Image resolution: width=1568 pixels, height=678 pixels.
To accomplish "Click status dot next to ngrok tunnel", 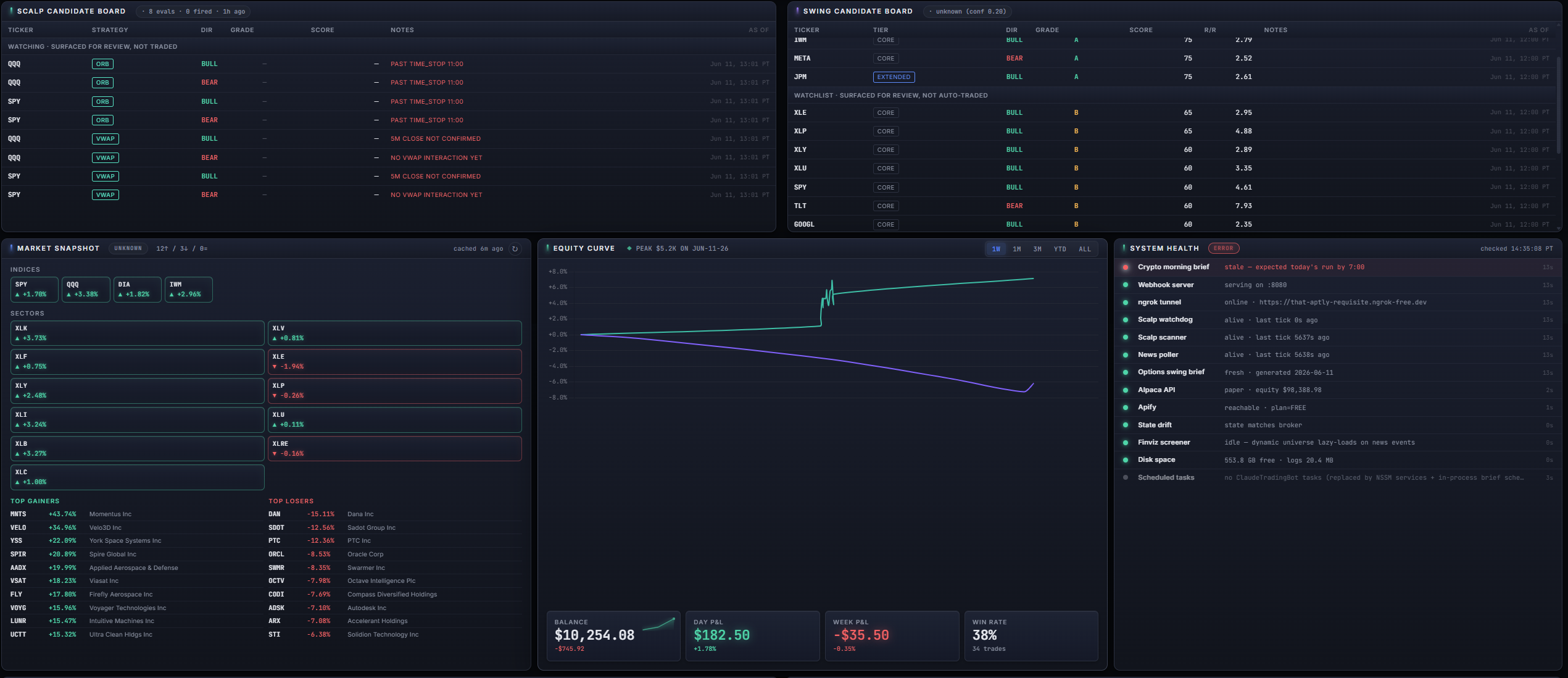I will 1126,303.
